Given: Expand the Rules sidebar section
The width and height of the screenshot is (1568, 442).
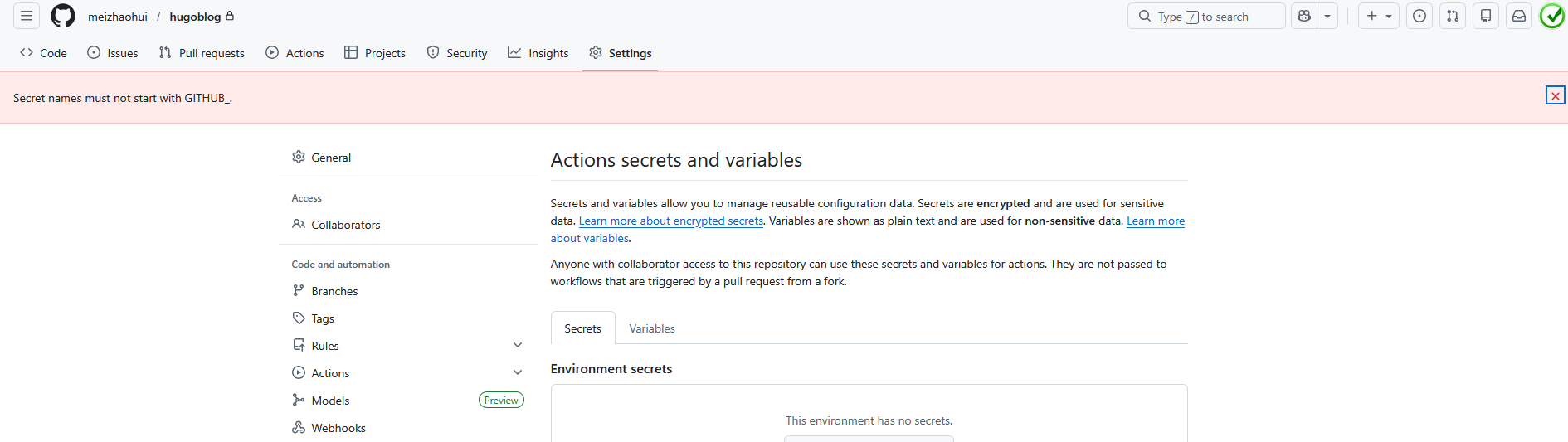Looking at the screenshot, I should coord(518,345).
